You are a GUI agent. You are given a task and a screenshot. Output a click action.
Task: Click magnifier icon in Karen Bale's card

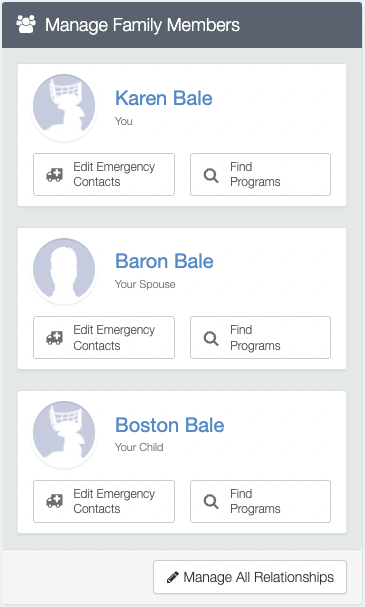(x=211, y=175)
